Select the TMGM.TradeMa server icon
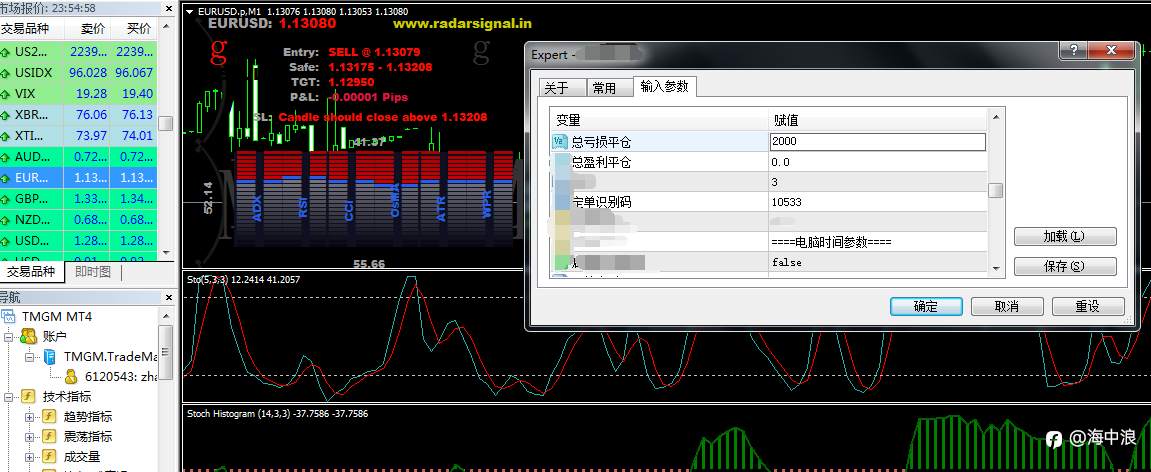Screen dimensions: 1151x472 (49, 357)
